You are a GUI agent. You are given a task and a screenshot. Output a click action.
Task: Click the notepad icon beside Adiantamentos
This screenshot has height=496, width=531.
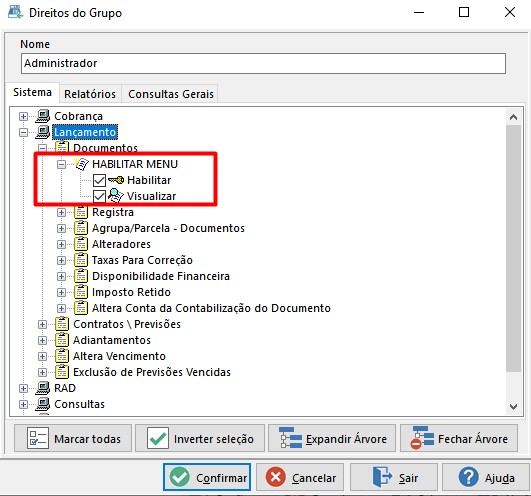click(x=62, y=340)
